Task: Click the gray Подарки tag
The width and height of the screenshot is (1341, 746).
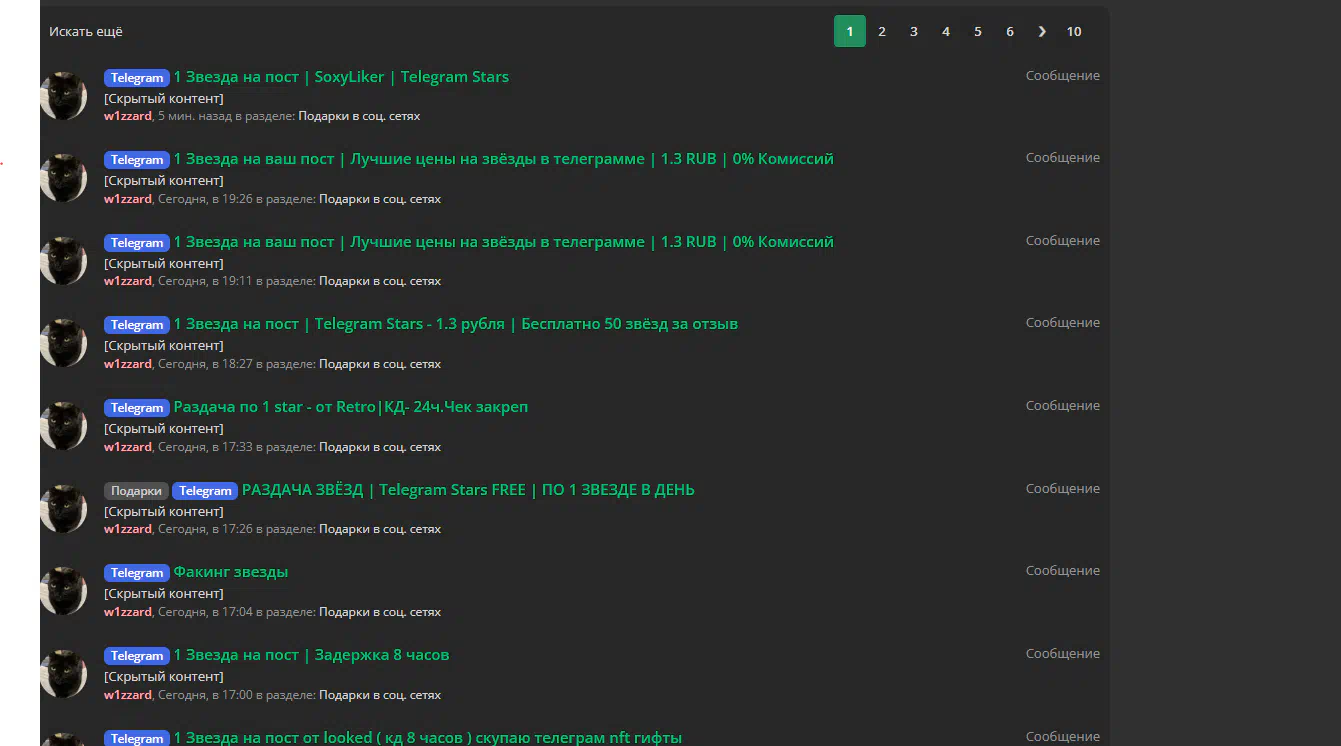Action: 136,491
